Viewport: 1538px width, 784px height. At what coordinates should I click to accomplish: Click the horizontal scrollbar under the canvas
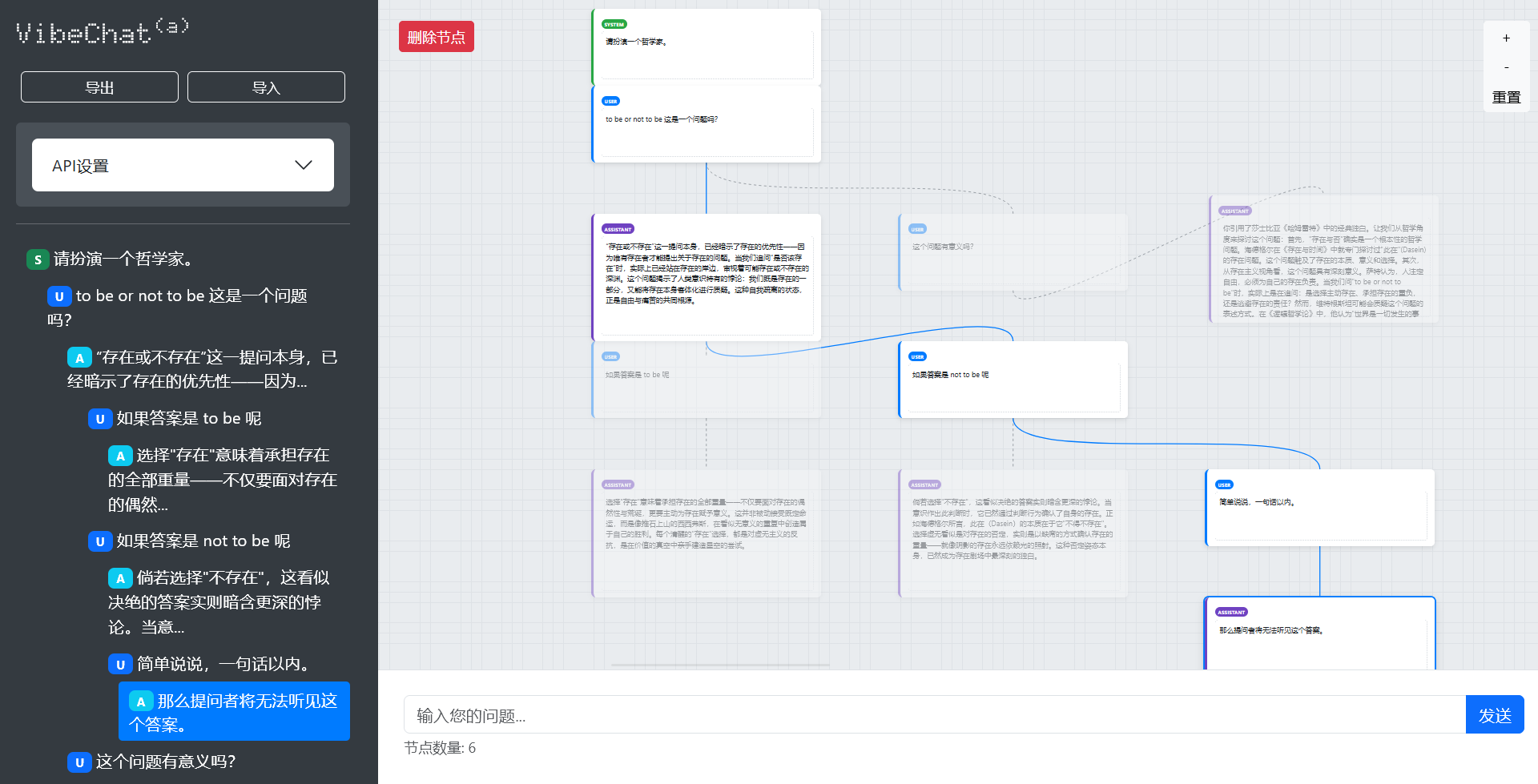pyautogui.click(x=720, y=665)
